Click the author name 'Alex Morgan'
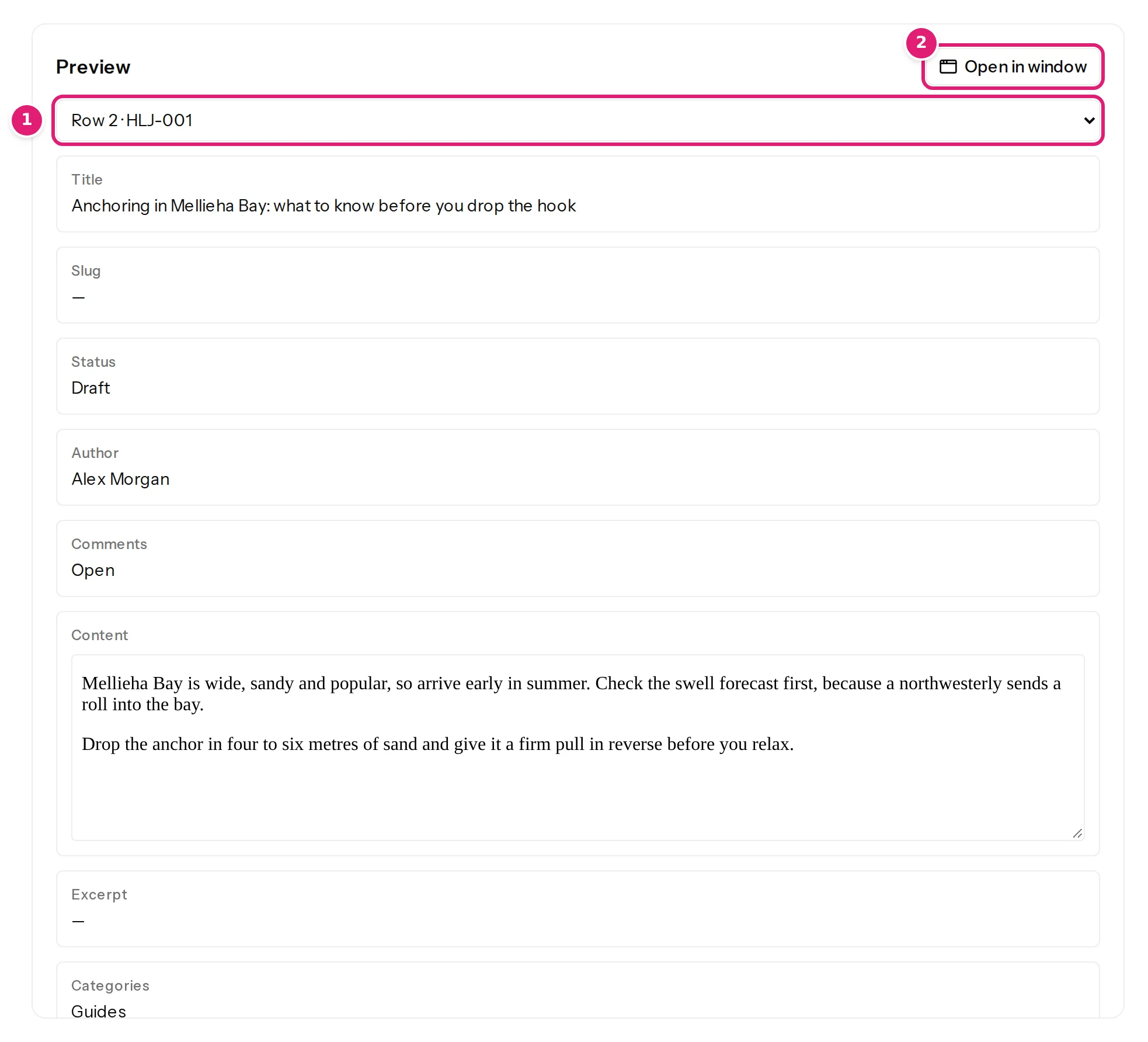This screenshot has width=1148, height=1042. point(120,479)
